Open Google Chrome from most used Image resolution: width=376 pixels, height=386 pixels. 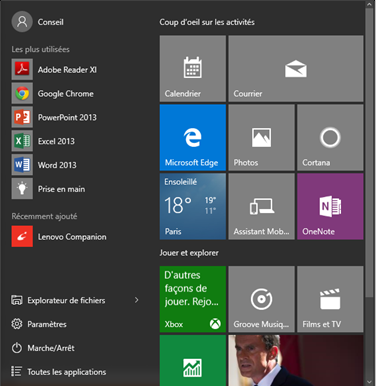tap(53, 93)
